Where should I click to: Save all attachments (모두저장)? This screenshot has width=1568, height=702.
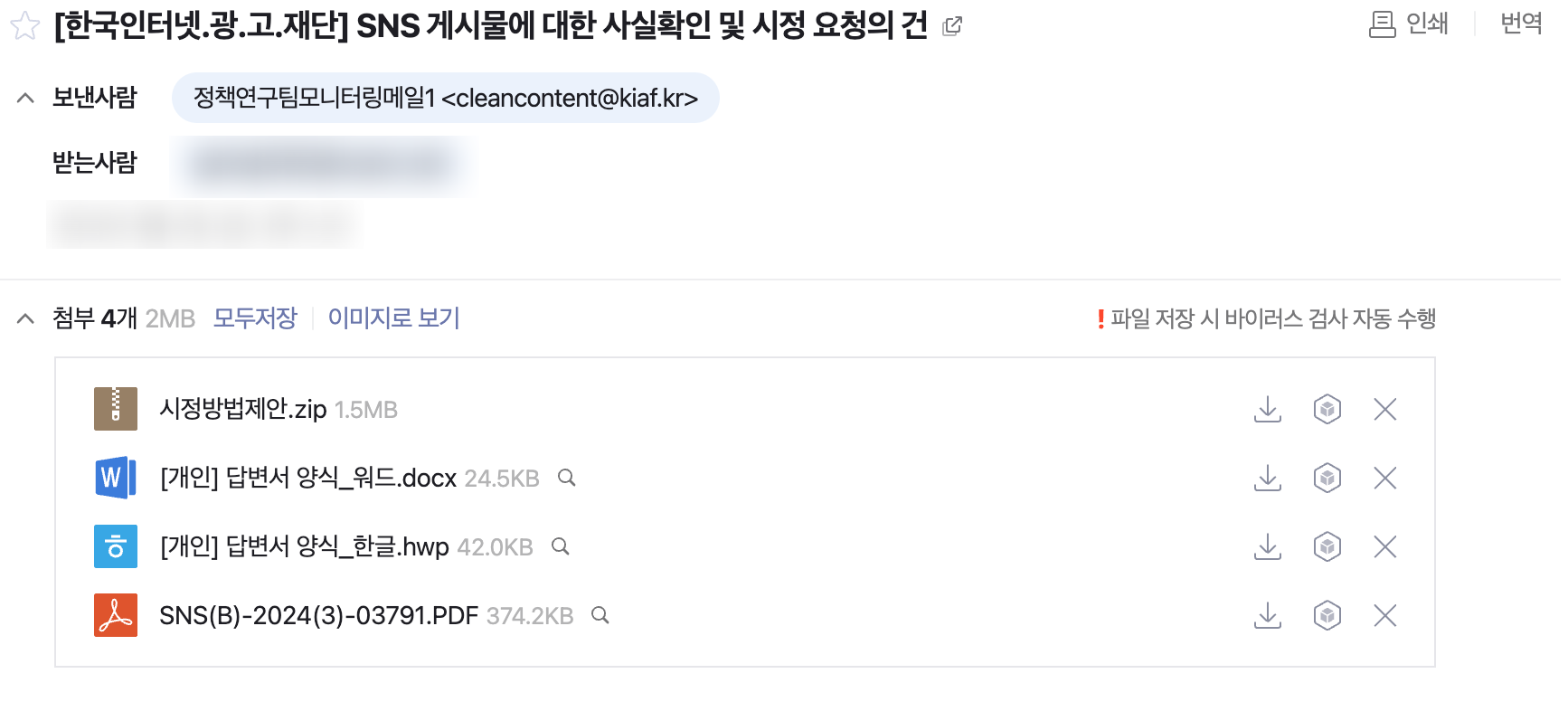[255, 318]
